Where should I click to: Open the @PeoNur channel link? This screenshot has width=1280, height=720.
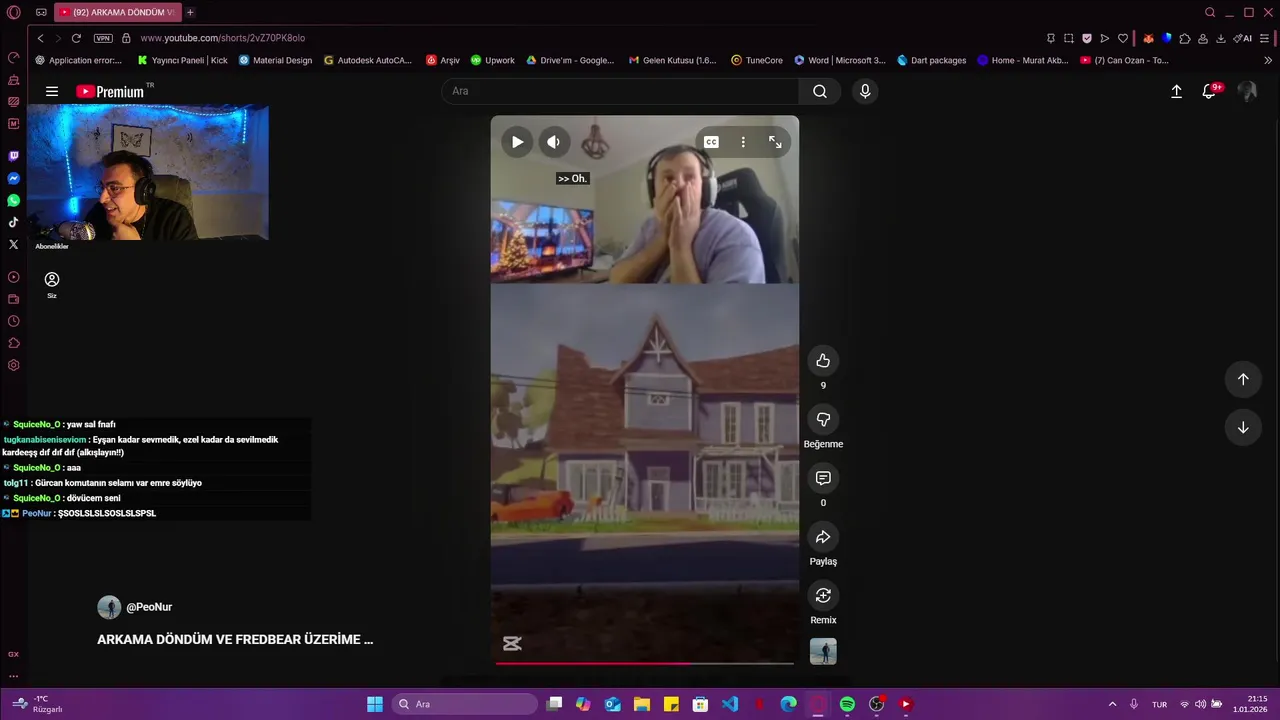pyautogui.click(x=149, y=607)
